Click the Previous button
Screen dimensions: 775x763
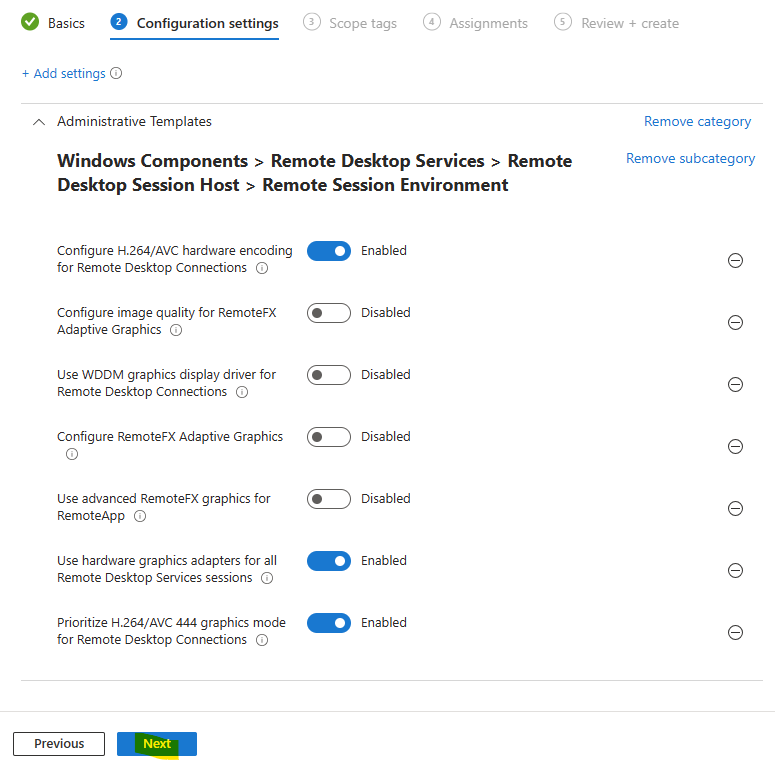coord(59,744)
